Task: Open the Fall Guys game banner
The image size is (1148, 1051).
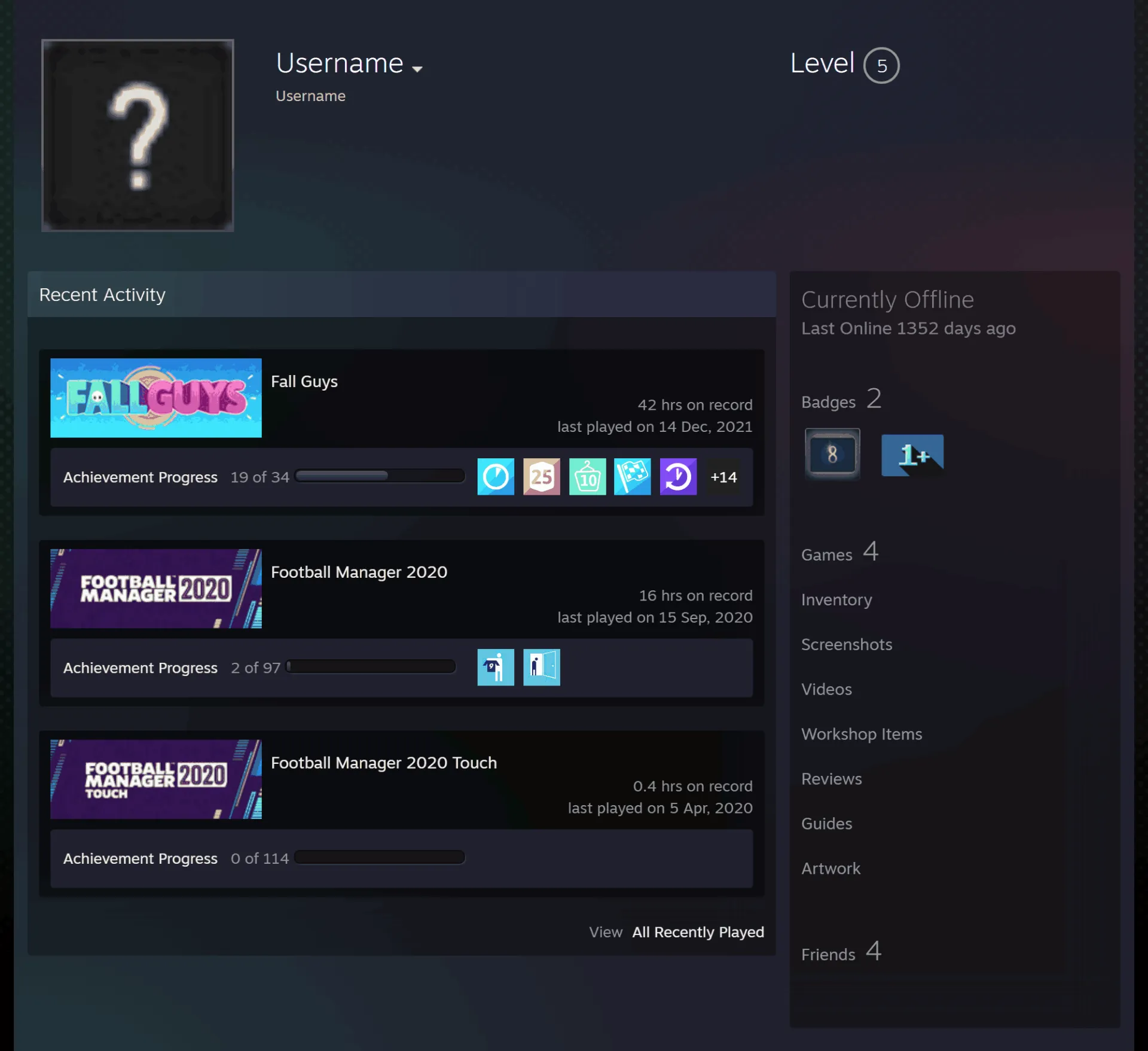Action: 156,398
